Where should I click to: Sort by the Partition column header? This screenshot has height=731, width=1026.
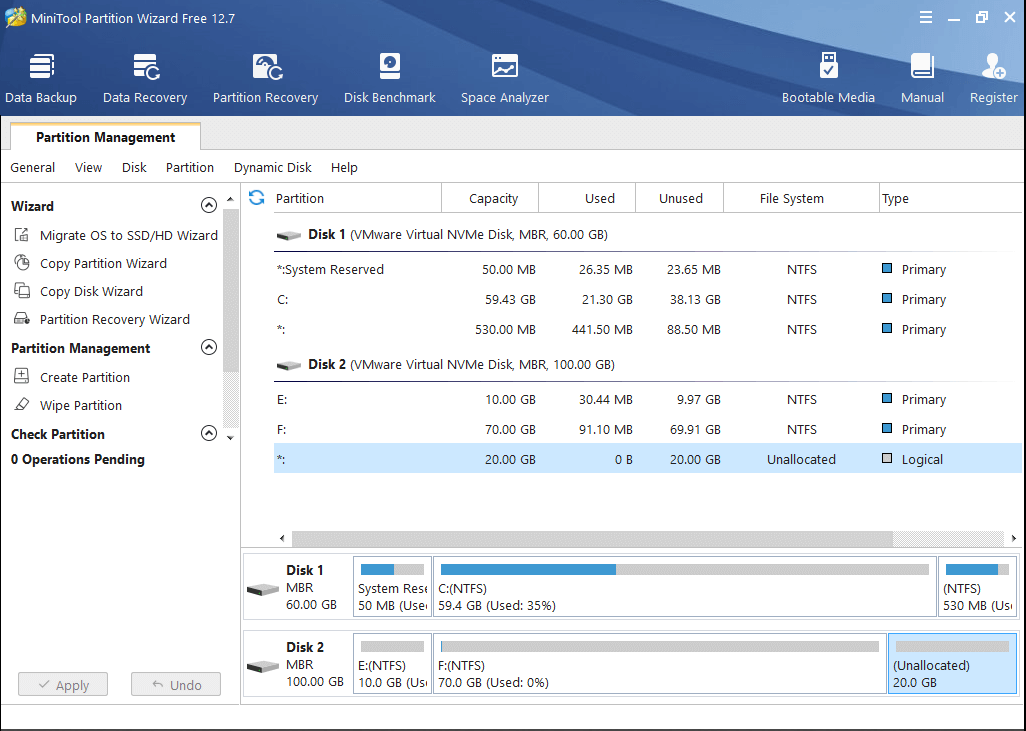coord(357,198)
